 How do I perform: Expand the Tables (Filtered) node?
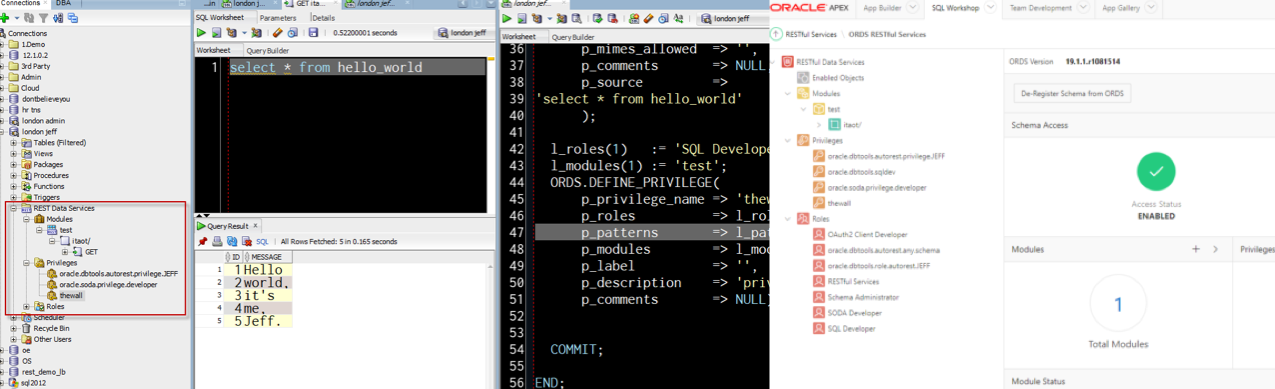point(15,143)
